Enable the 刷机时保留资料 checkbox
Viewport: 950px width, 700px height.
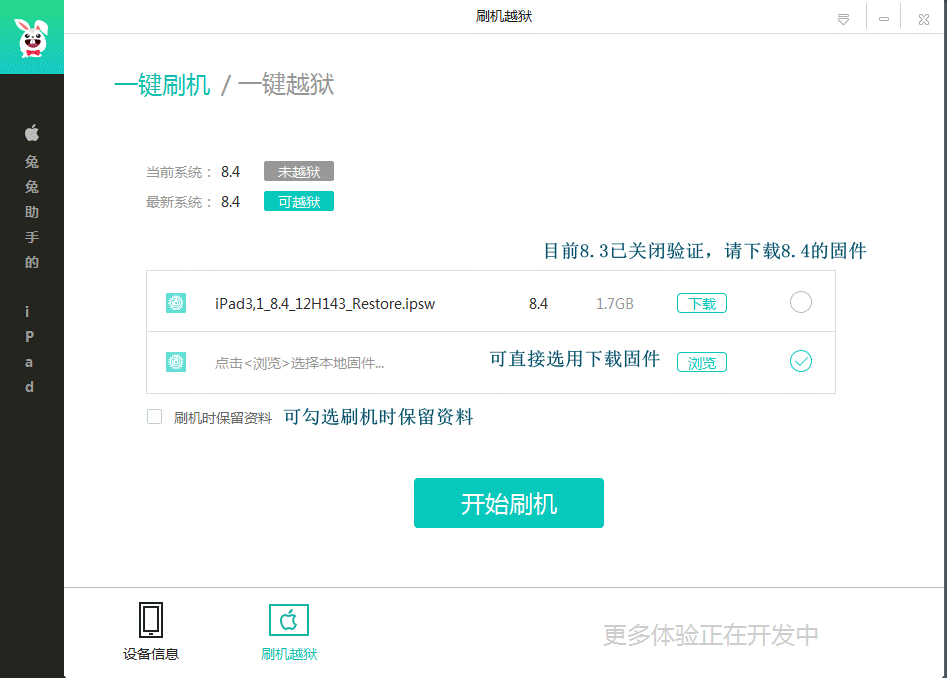[154, 416]
